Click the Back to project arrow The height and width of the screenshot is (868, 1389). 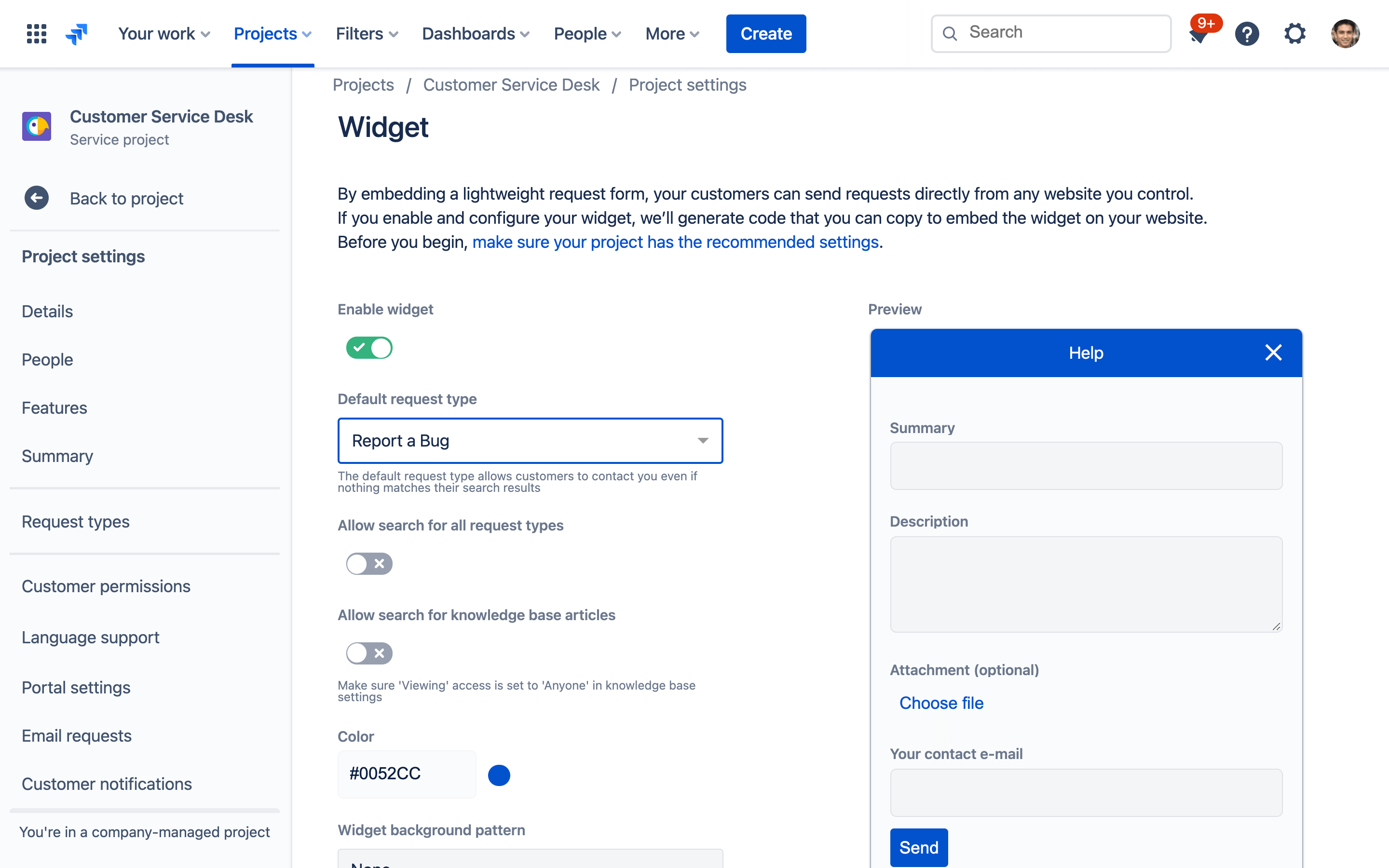36,198
